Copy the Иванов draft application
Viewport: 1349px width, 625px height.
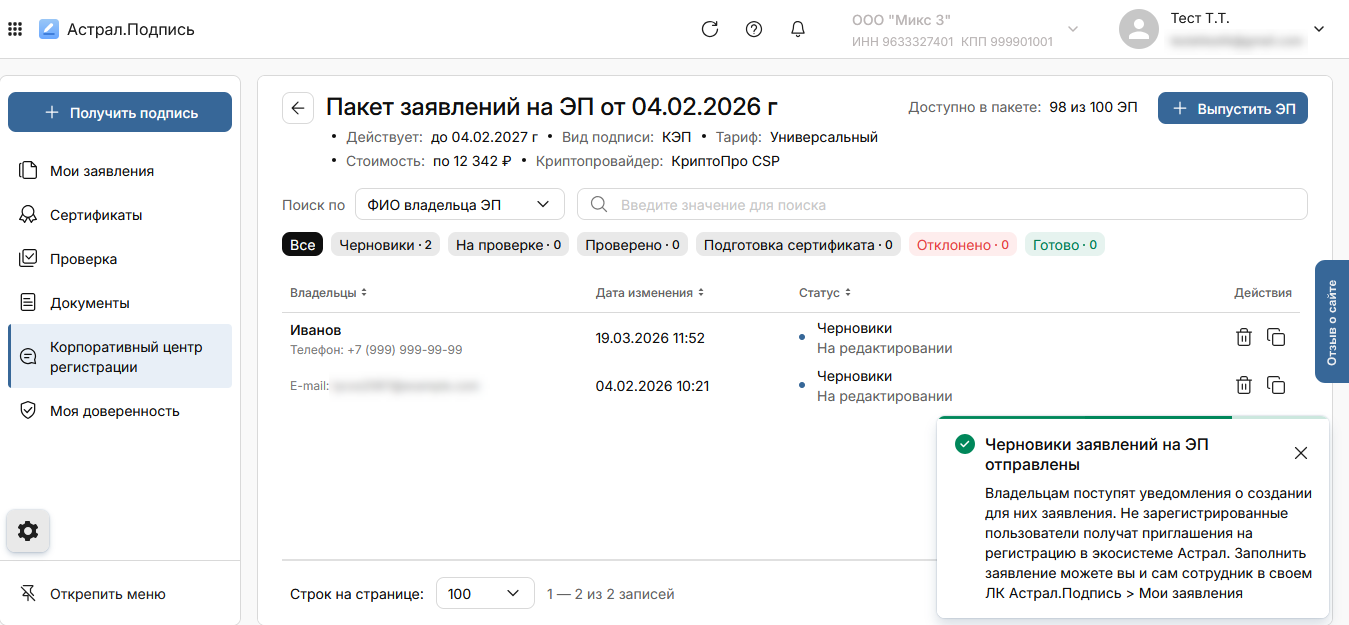click(x=1276, y=337)
